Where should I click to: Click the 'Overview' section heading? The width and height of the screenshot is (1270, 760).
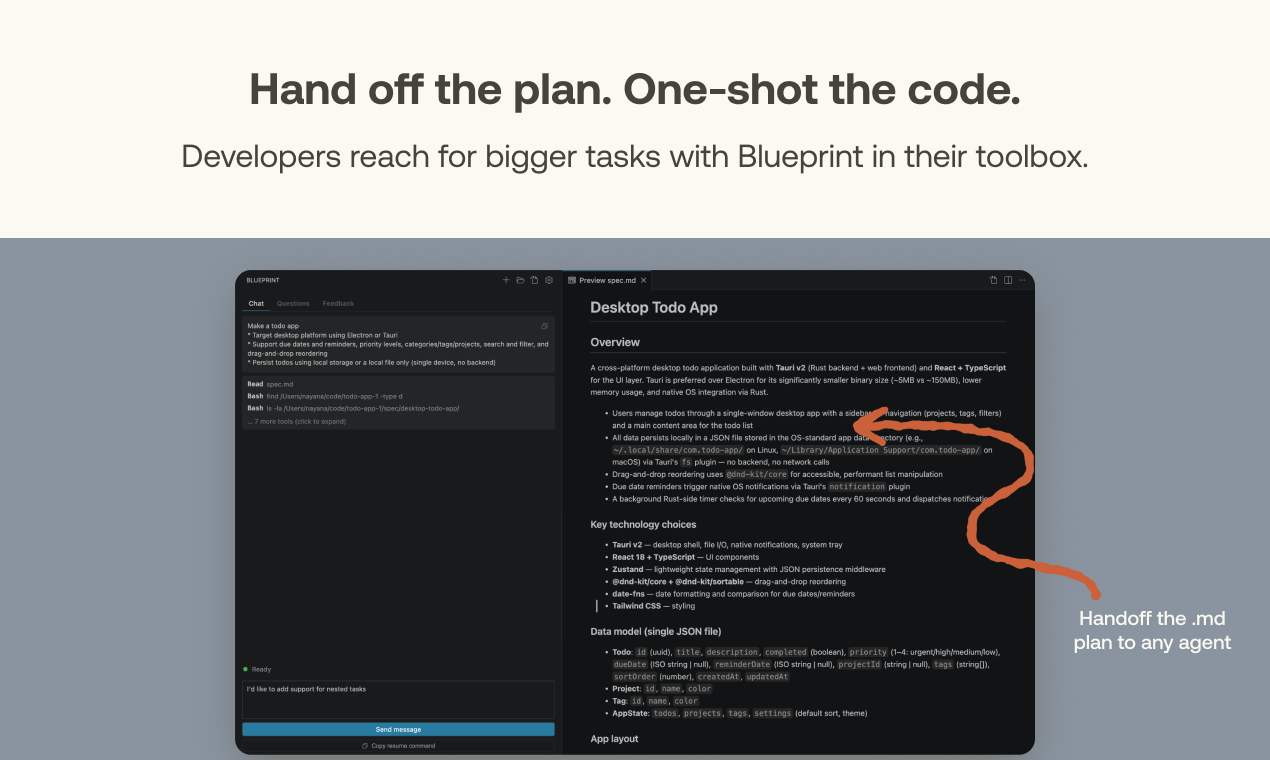615,342
